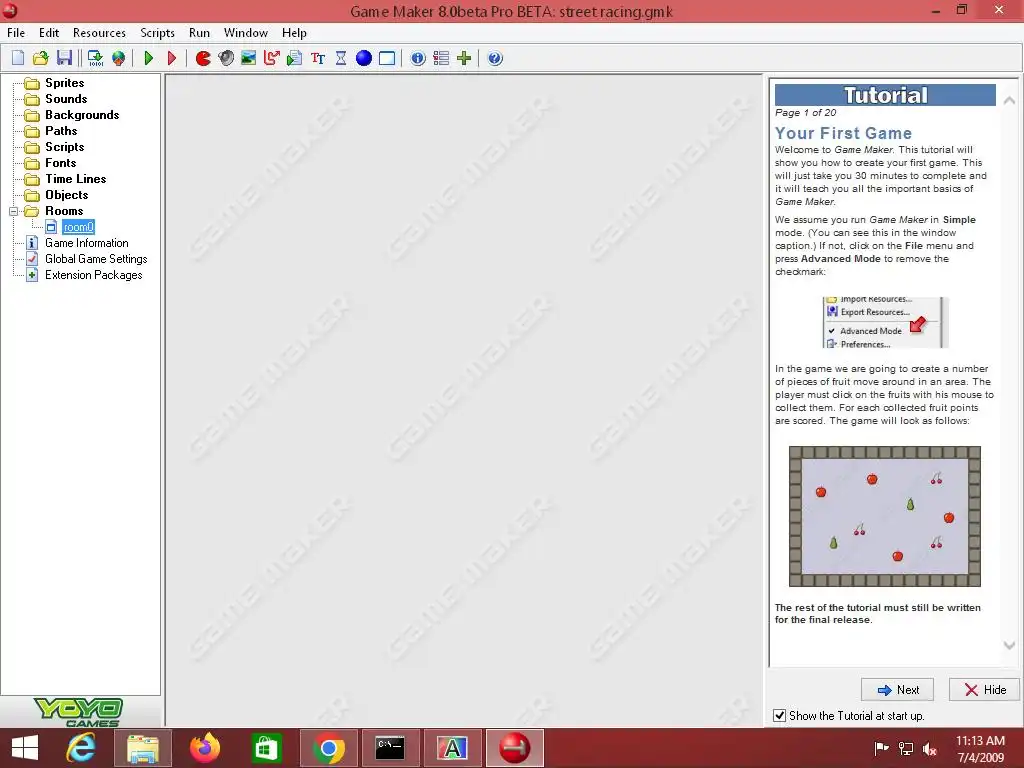Click Next in the Tutorial panel
Screen dimensions: 1024x768
897,690
